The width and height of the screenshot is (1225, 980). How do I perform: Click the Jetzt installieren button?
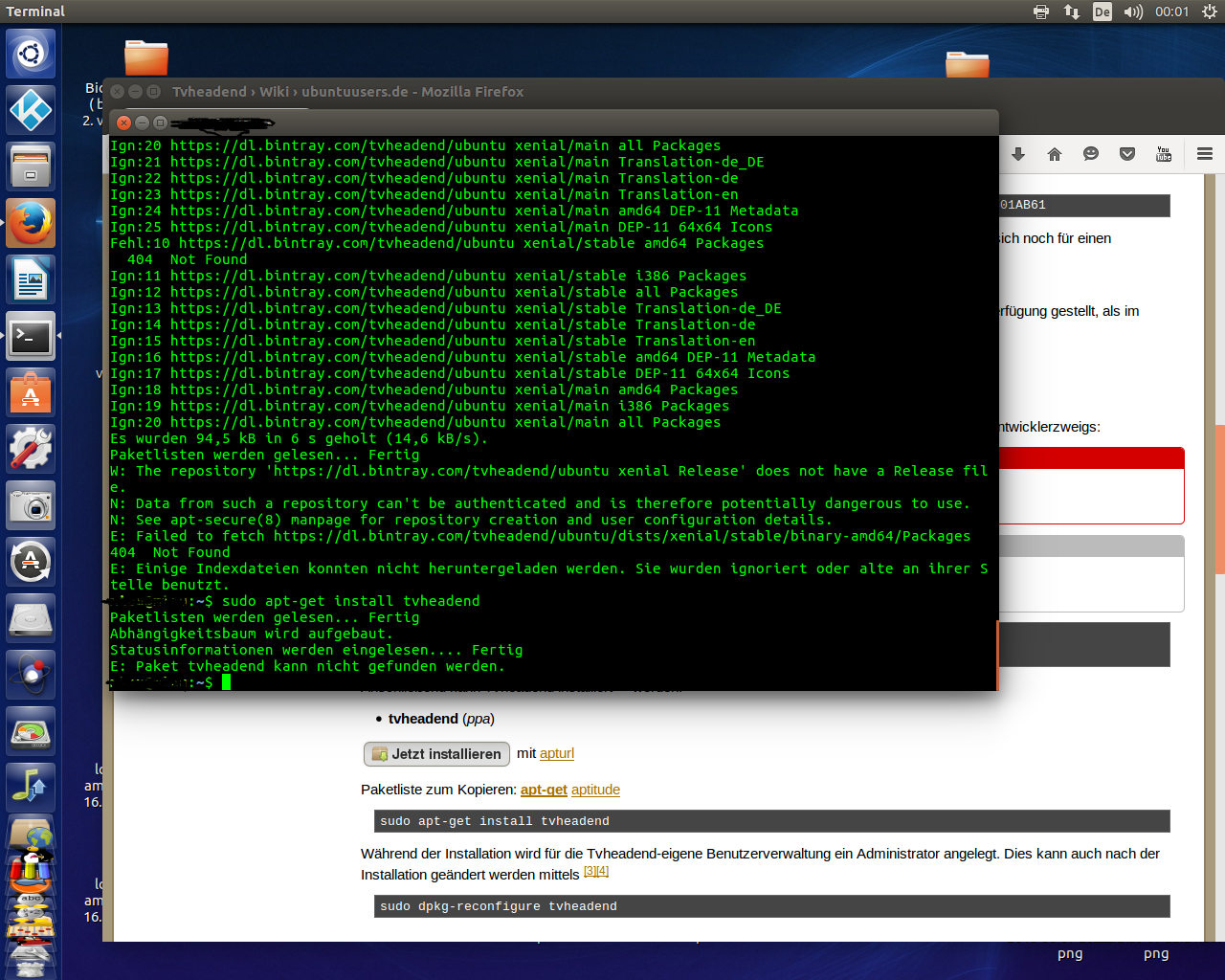coord(436,754)
